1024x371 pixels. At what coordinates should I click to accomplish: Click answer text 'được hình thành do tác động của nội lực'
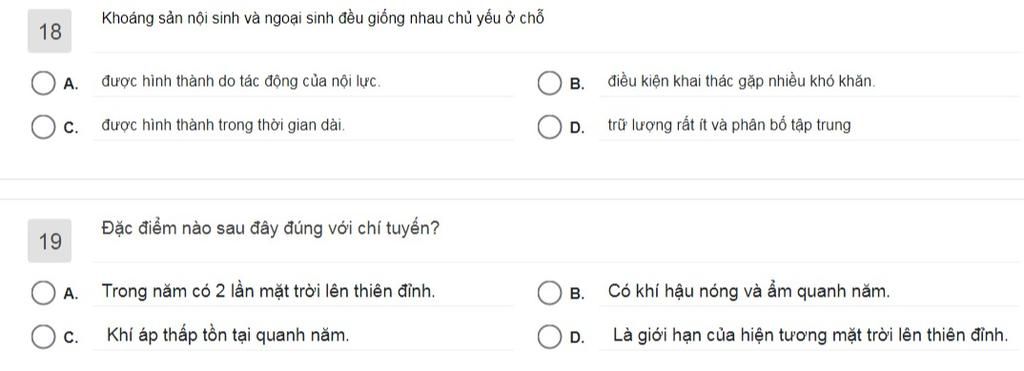click(240, 82)
